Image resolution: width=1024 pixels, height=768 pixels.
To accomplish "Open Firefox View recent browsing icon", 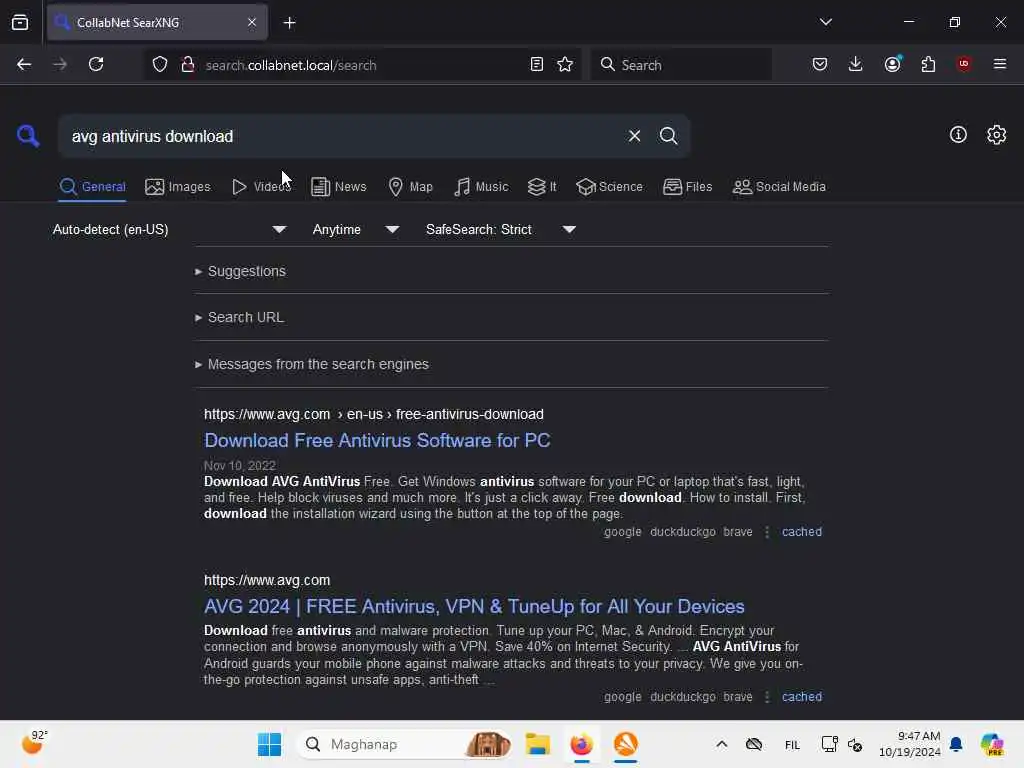I will click(20, 23).
